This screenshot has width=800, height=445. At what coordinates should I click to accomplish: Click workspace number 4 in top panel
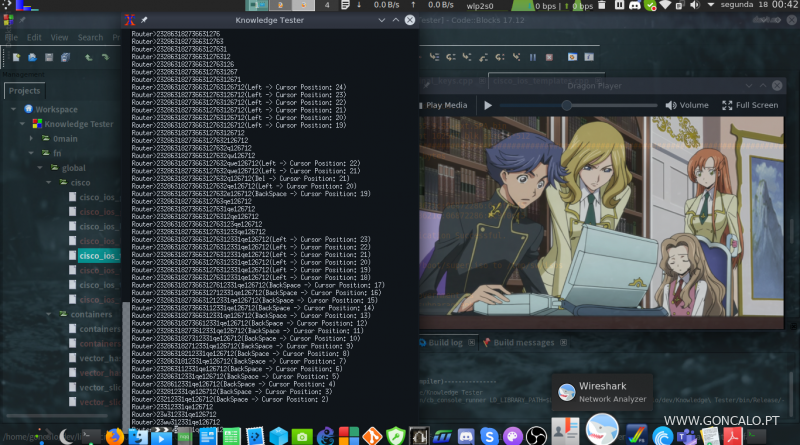pyautogui.click(x=327, y=5)
